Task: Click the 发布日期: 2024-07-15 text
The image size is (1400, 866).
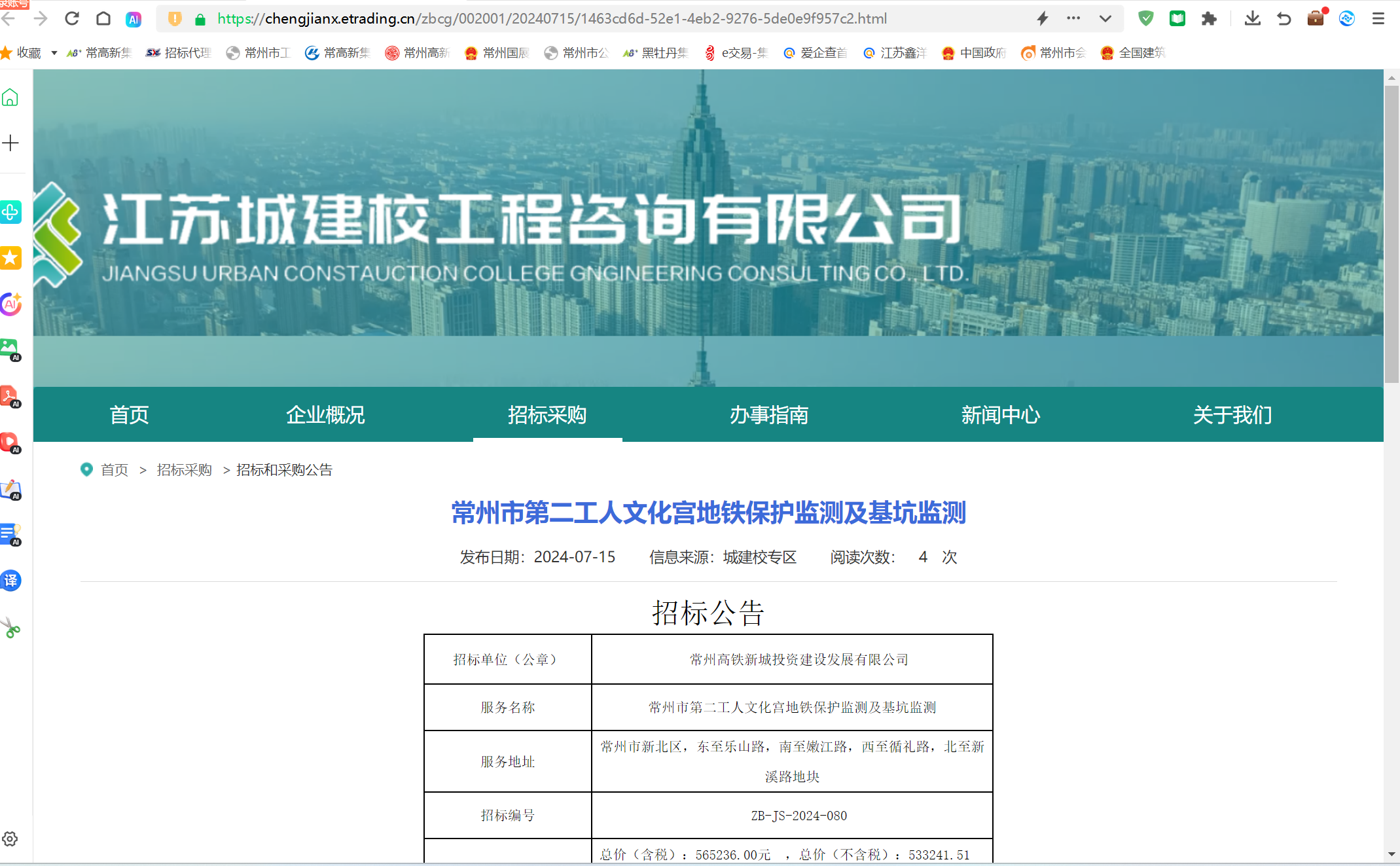Action: coord(537,557)
